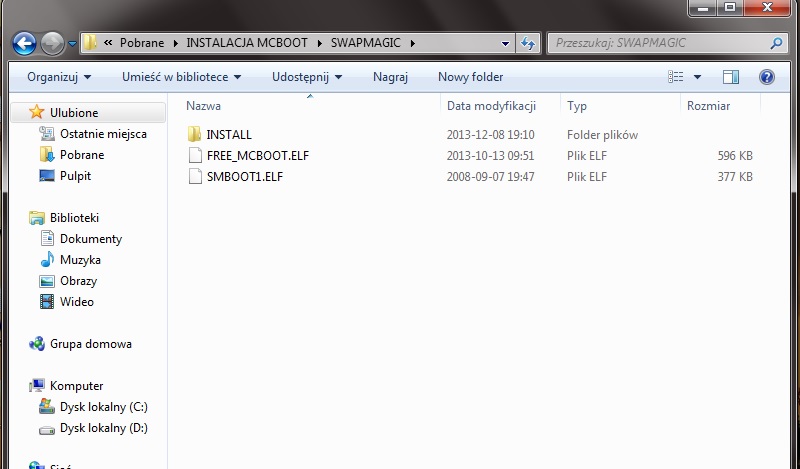Click the FREE_MCBOOT.ELF file icon
The width and height of the screenshot is (800, 469).
point(195,156)
